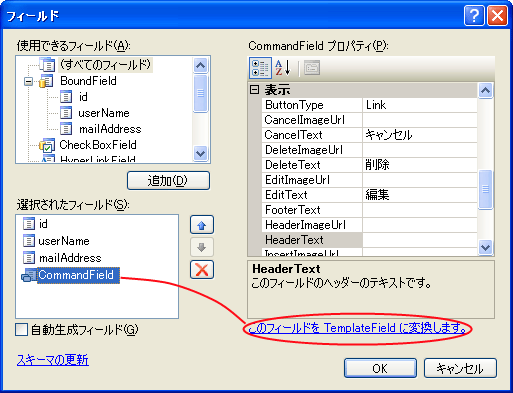Click the BoundField folder icon
The width and height of the screenshot is (513, 393).
pos(46,81)
